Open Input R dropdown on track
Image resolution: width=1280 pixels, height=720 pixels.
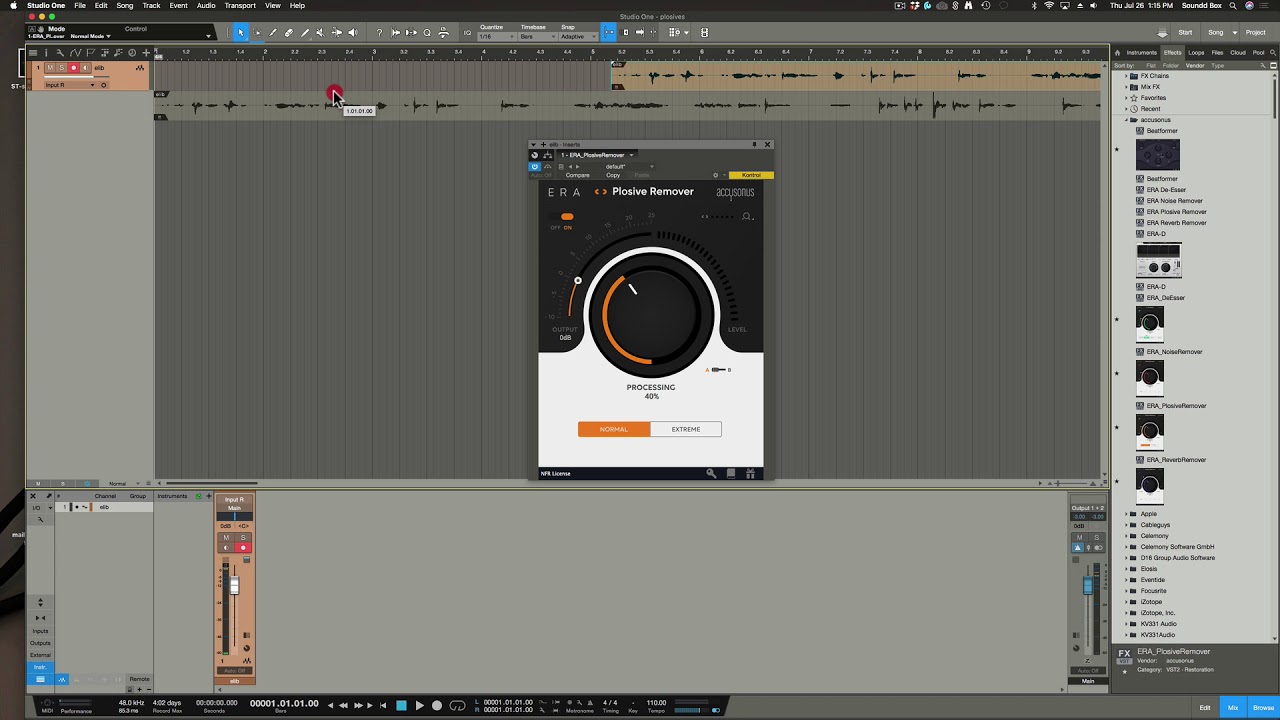point(70,85)
